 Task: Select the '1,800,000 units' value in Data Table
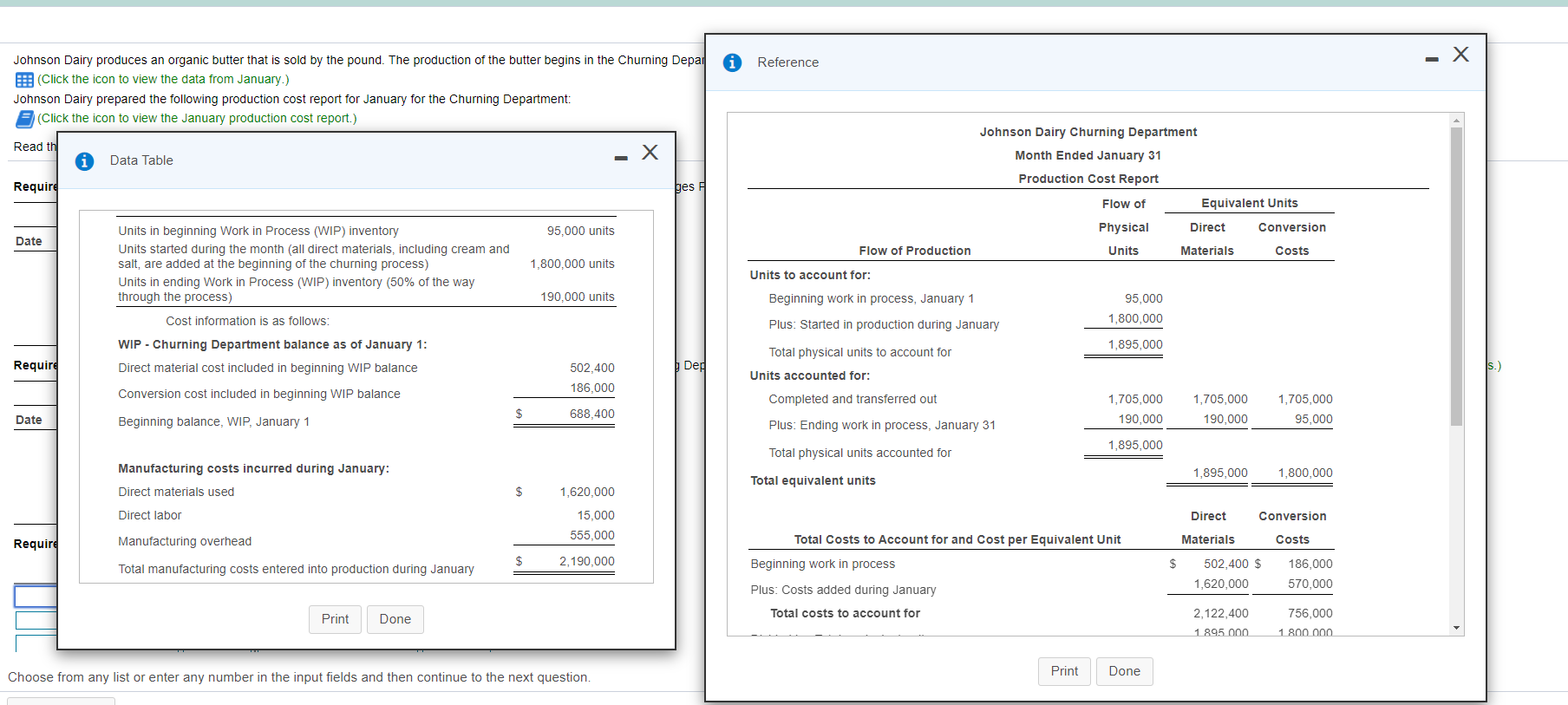572,264
